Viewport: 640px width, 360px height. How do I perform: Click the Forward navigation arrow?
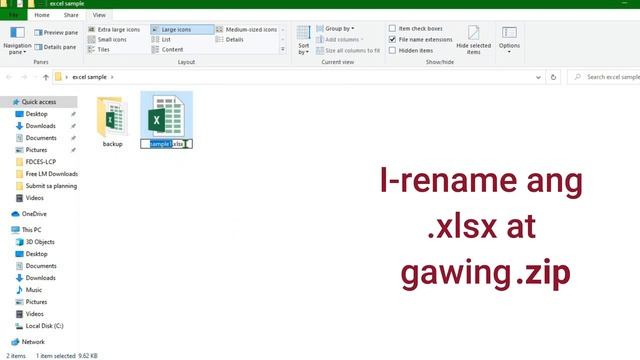point(24,77)
